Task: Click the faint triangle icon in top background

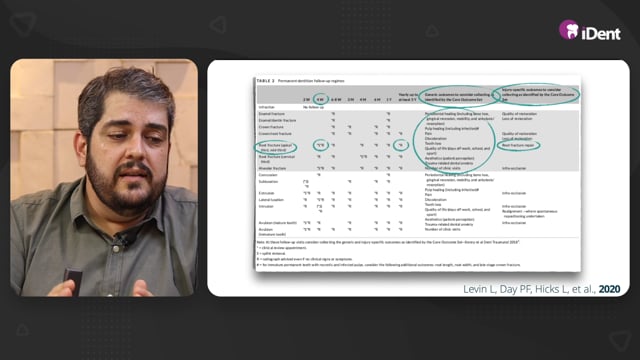Action: tap(219, 24)
